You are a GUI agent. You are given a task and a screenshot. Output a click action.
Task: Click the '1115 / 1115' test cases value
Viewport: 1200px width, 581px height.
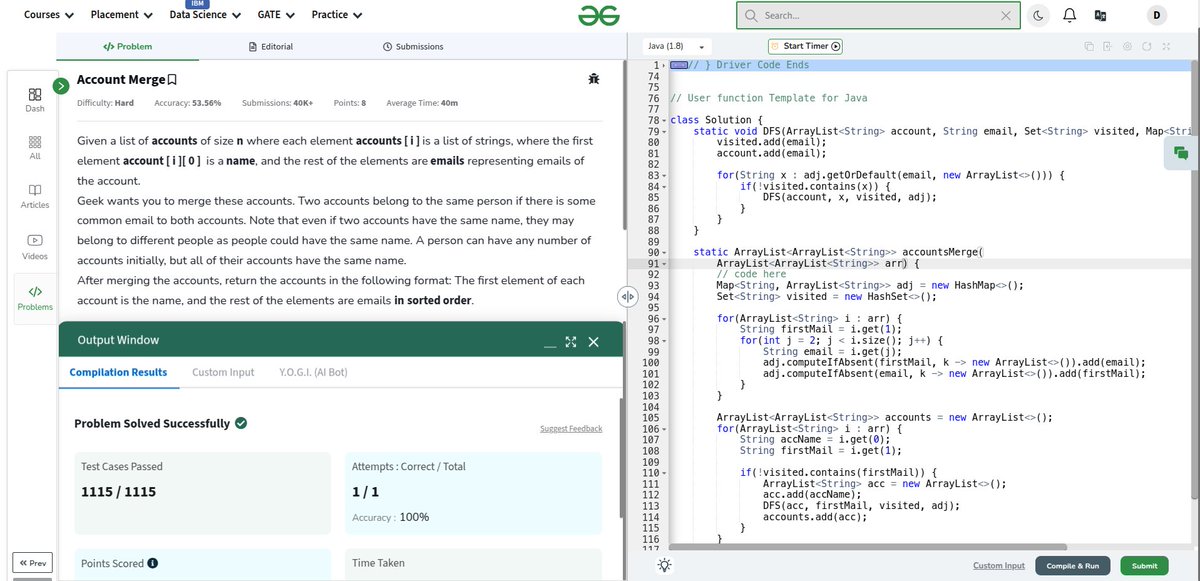coord(118,492)
